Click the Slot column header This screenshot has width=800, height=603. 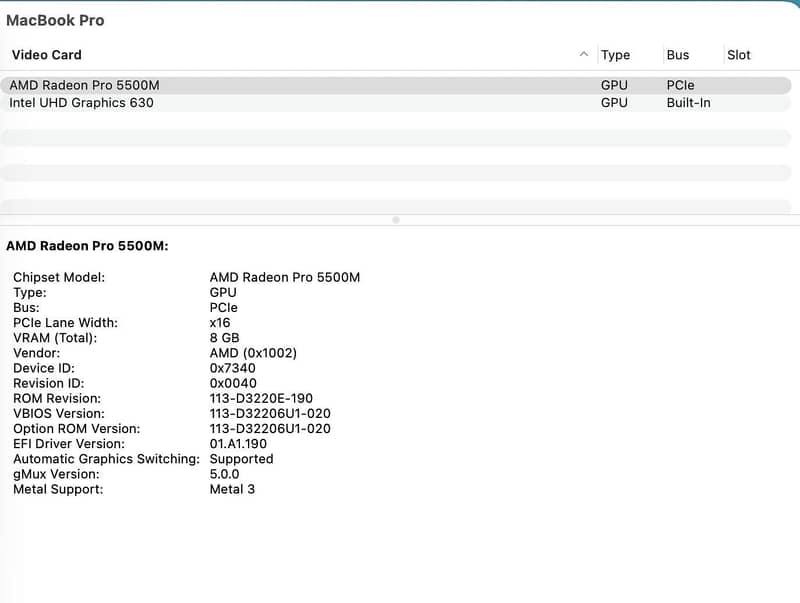(738, 55)
